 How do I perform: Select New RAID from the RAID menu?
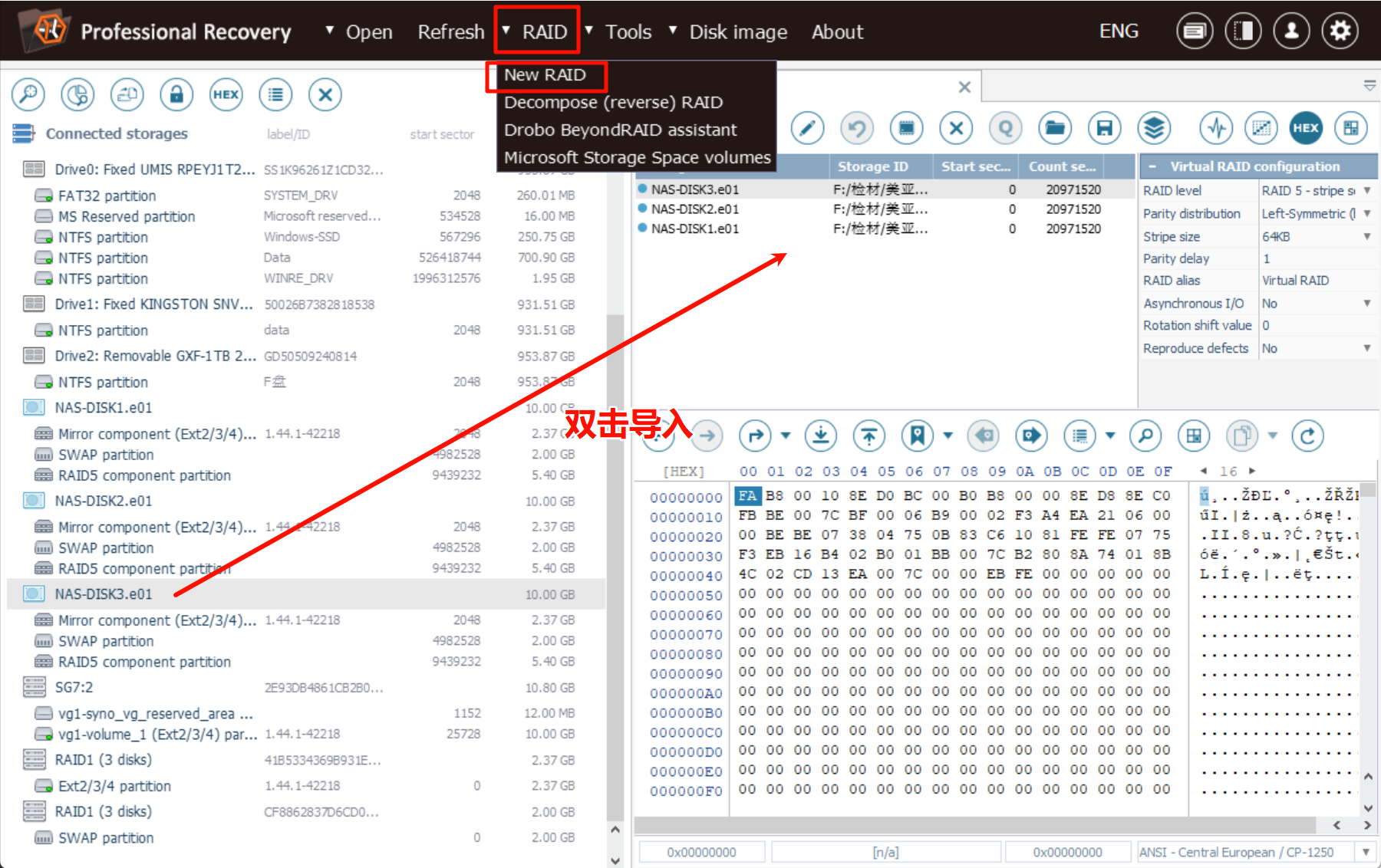coord(545,75)
